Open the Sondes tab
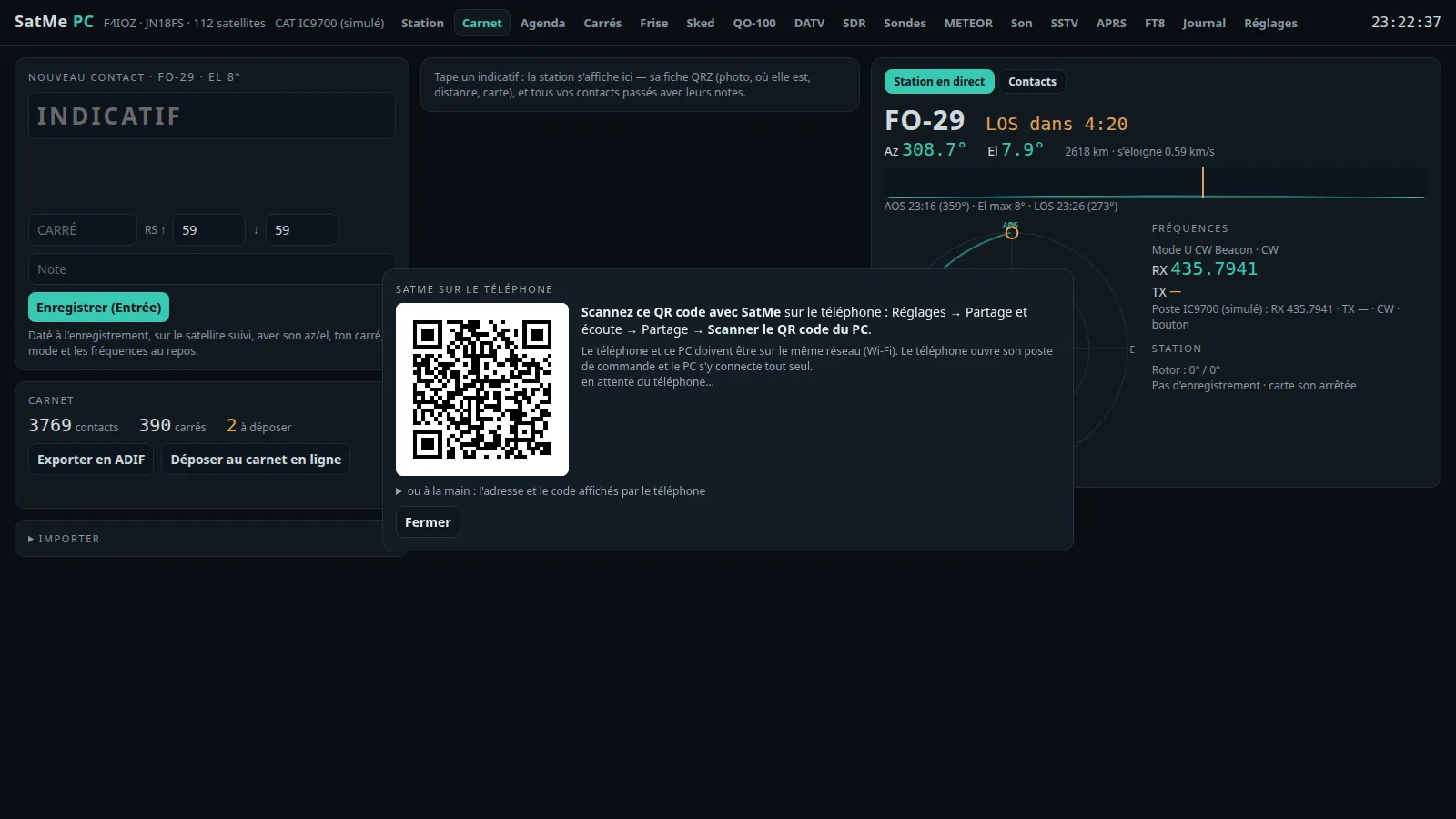This screenshot has height=819, width=1456. point(905,23)
